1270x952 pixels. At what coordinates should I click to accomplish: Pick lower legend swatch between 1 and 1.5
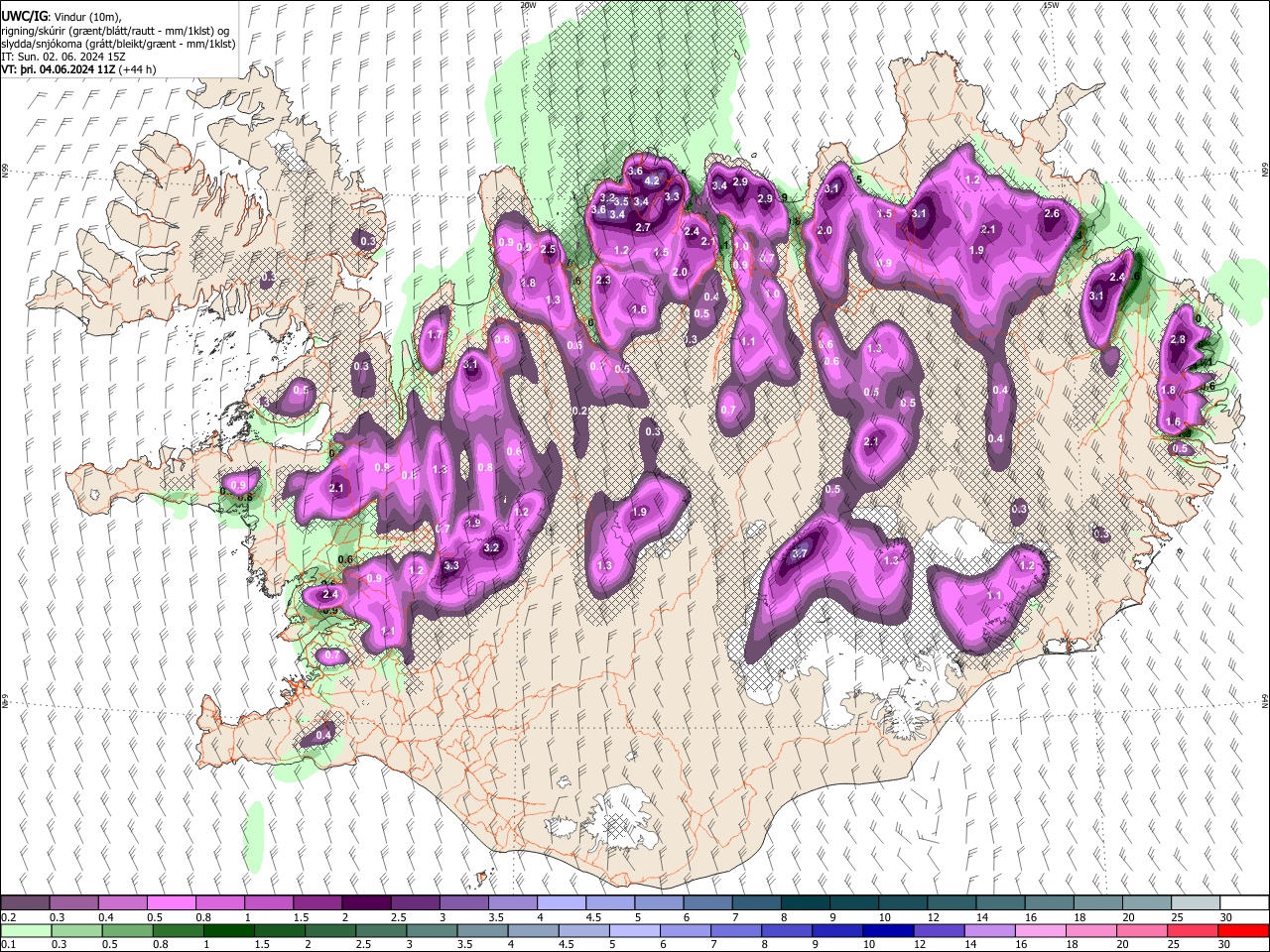pos(229,931)
